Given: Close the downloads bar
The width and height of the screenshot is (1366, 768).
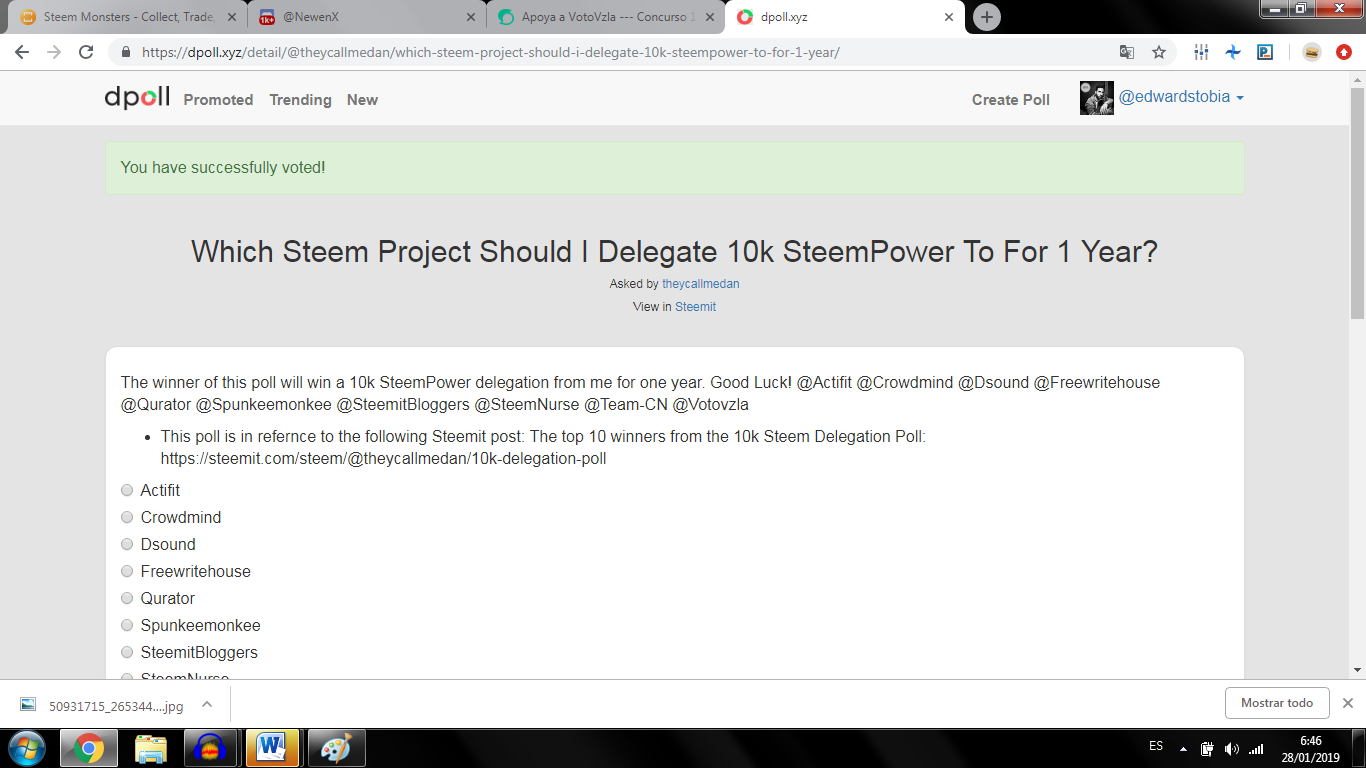Looking at the screenshot, I should [x=1347, y=703].
